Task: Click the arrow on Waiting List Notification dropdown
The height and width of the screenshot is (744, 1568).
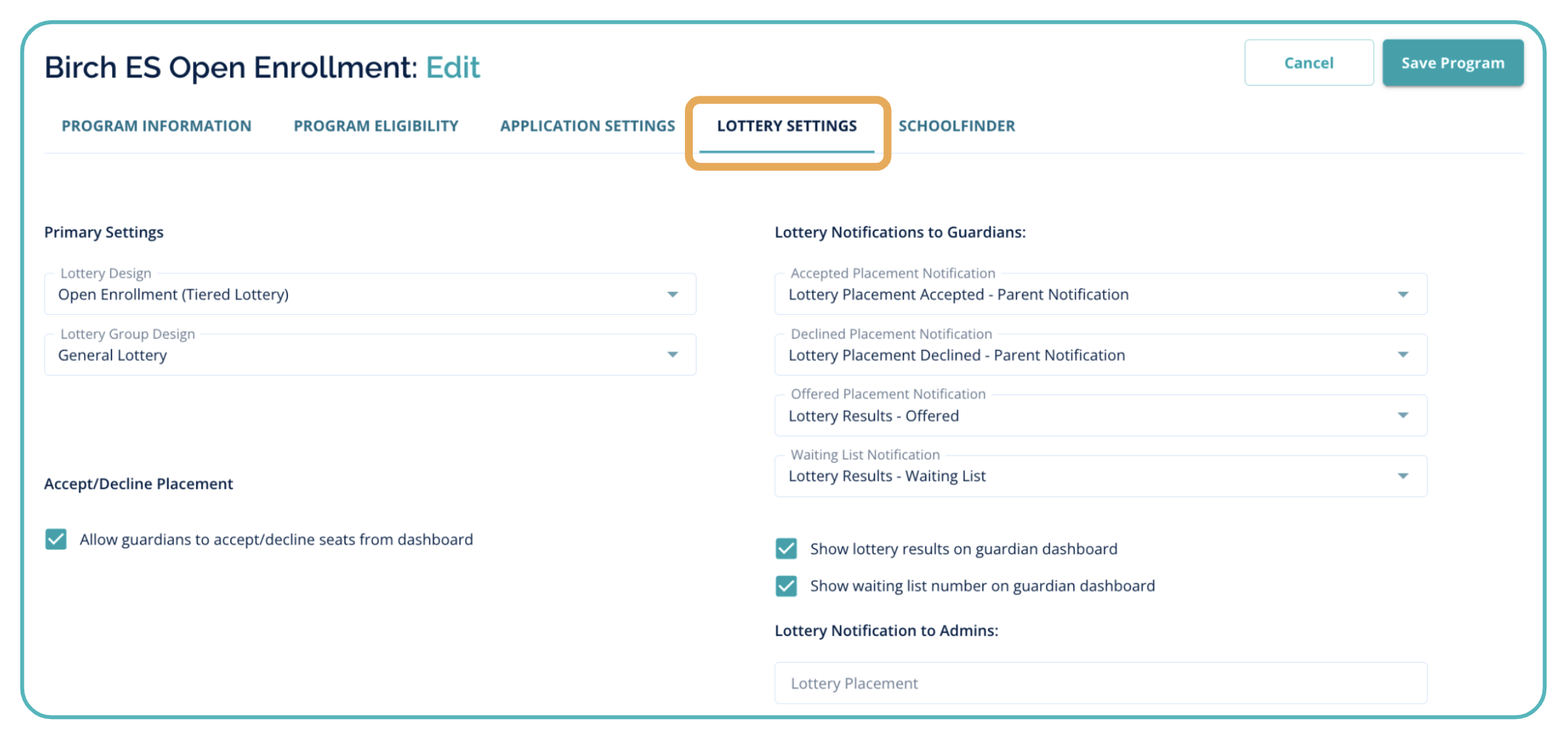Action: [1403, 476]
